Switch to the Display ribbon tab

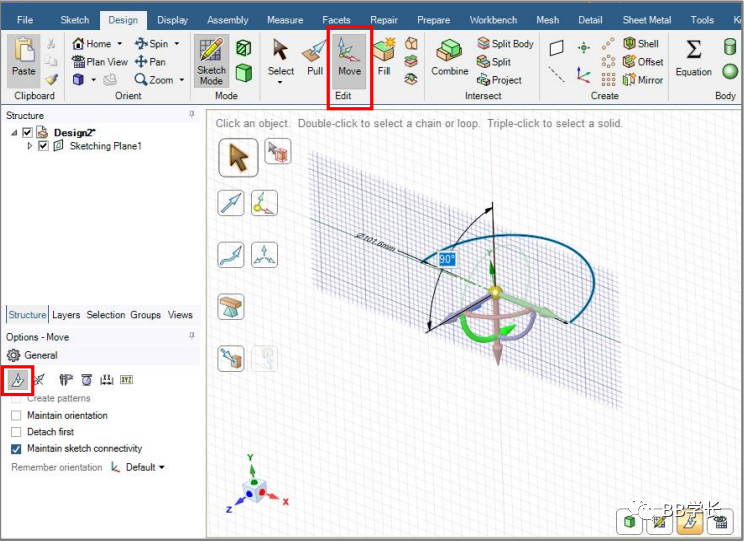click(x=172, y=20)
